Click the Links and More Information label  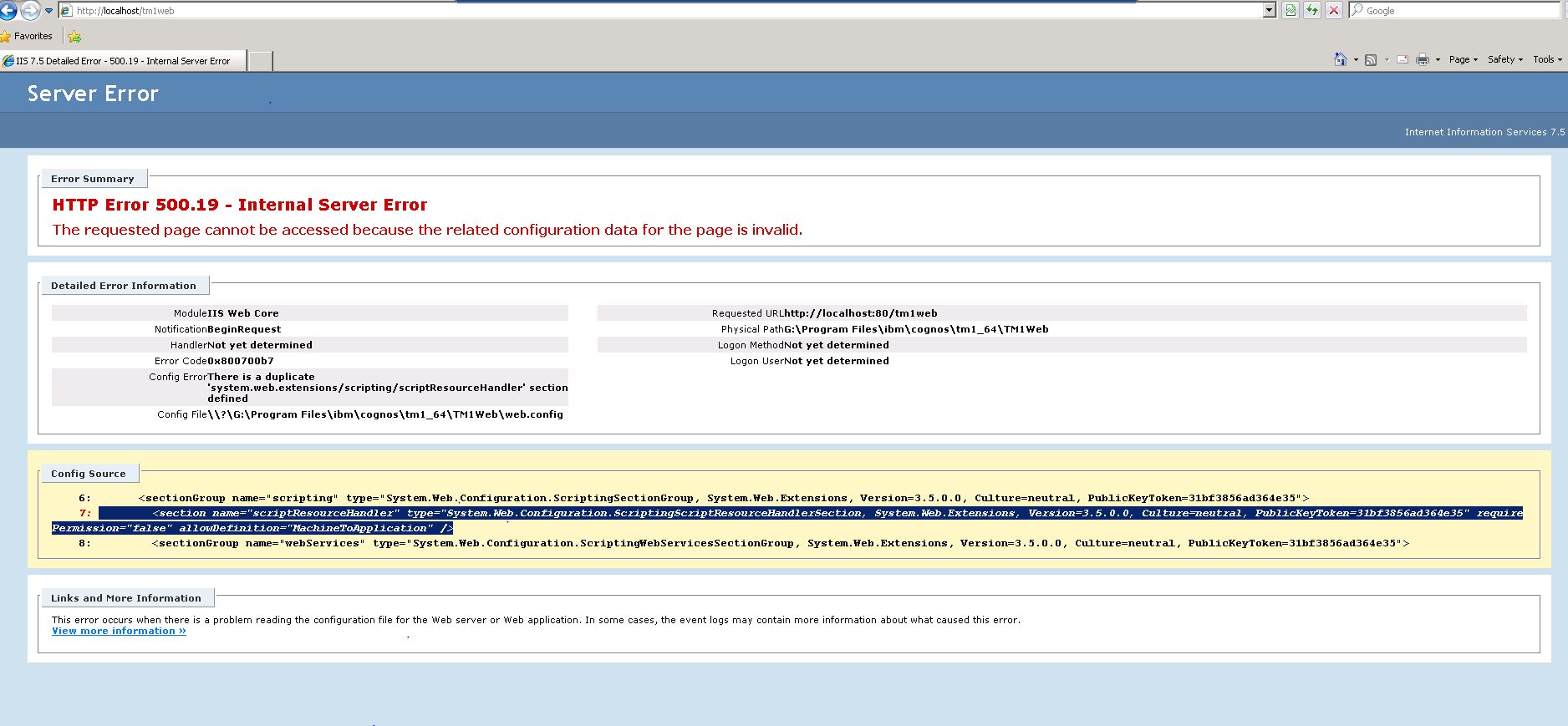(x=126, y=598)
